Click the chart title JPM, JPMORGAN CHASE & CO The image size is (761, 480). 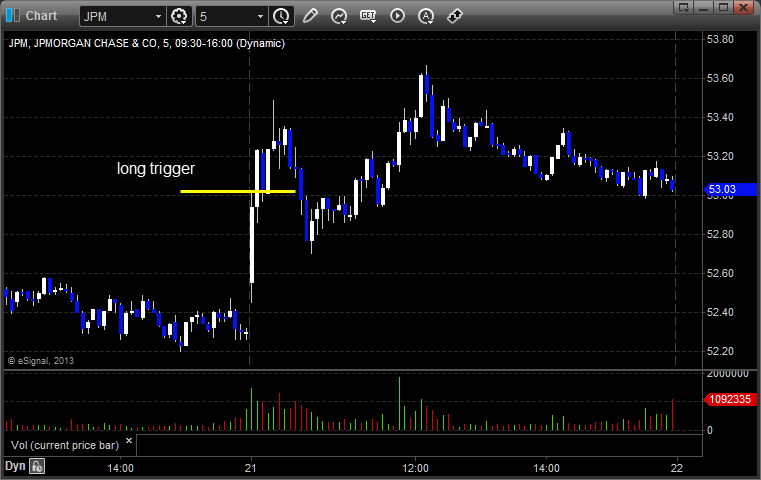(146, 43)
